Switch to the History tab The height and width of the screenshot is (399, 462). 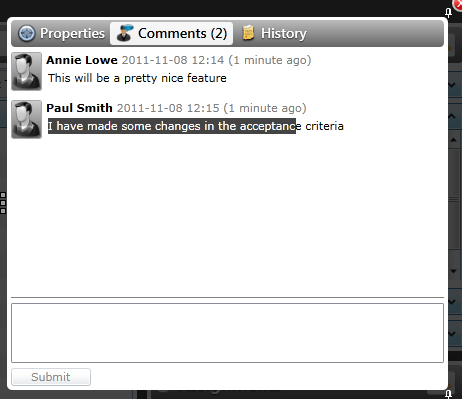(x=274, y=33)
